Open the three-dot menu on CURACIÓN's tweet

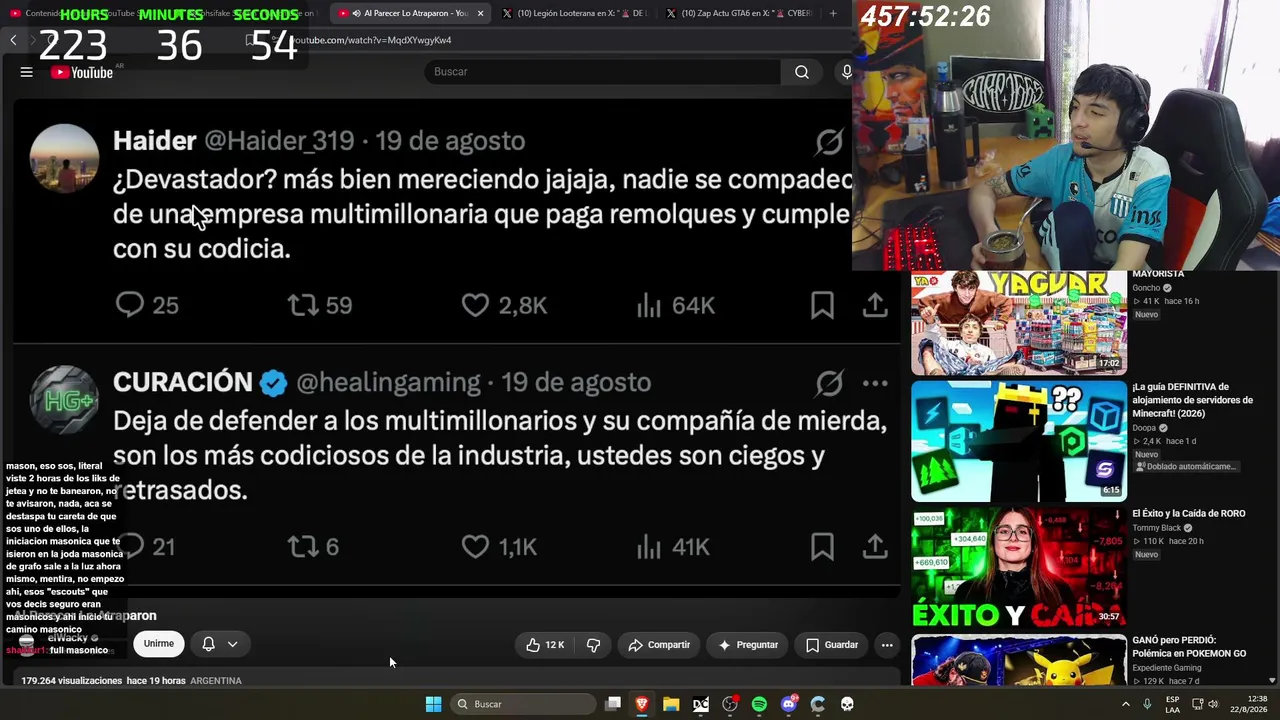(x=875, y=383)
